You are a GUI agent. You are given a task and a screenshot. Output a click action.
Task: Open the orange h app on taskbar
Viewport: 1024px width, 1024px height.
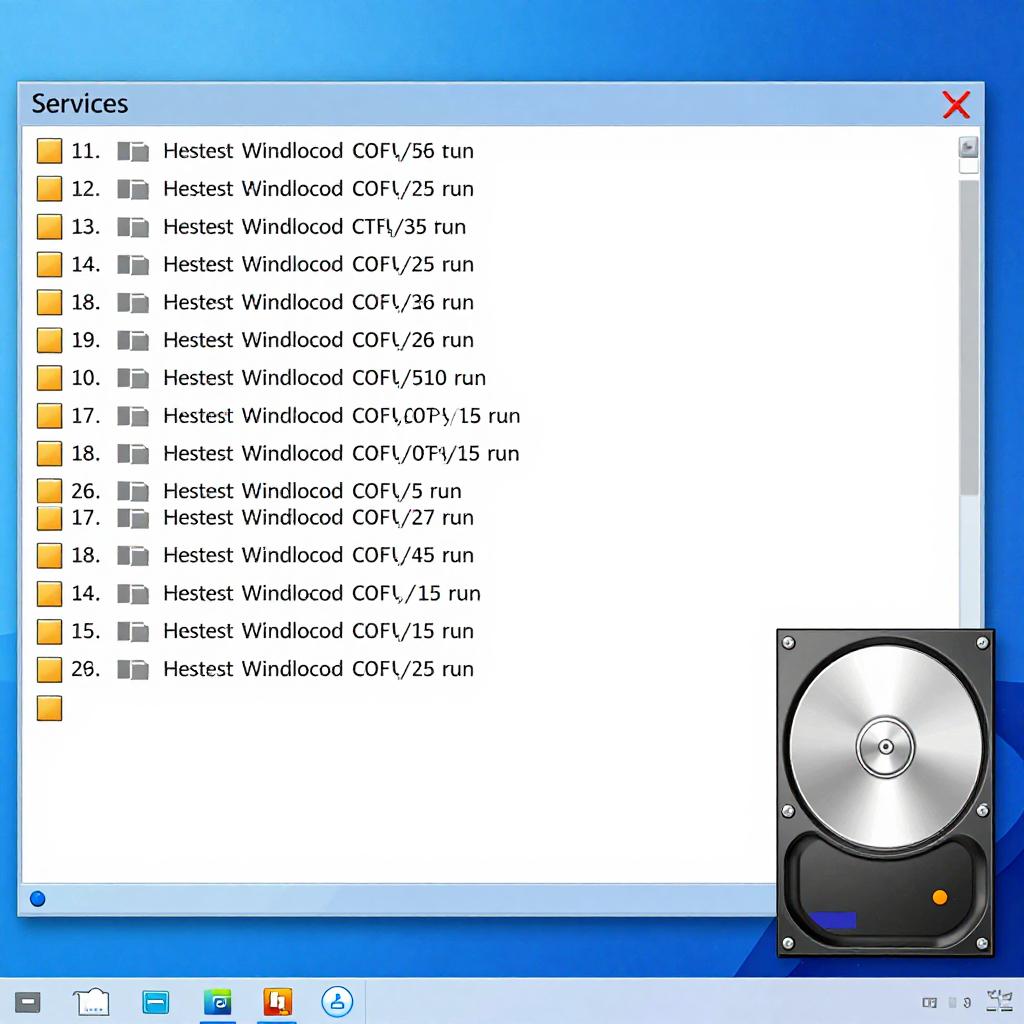pos(278,1001)
